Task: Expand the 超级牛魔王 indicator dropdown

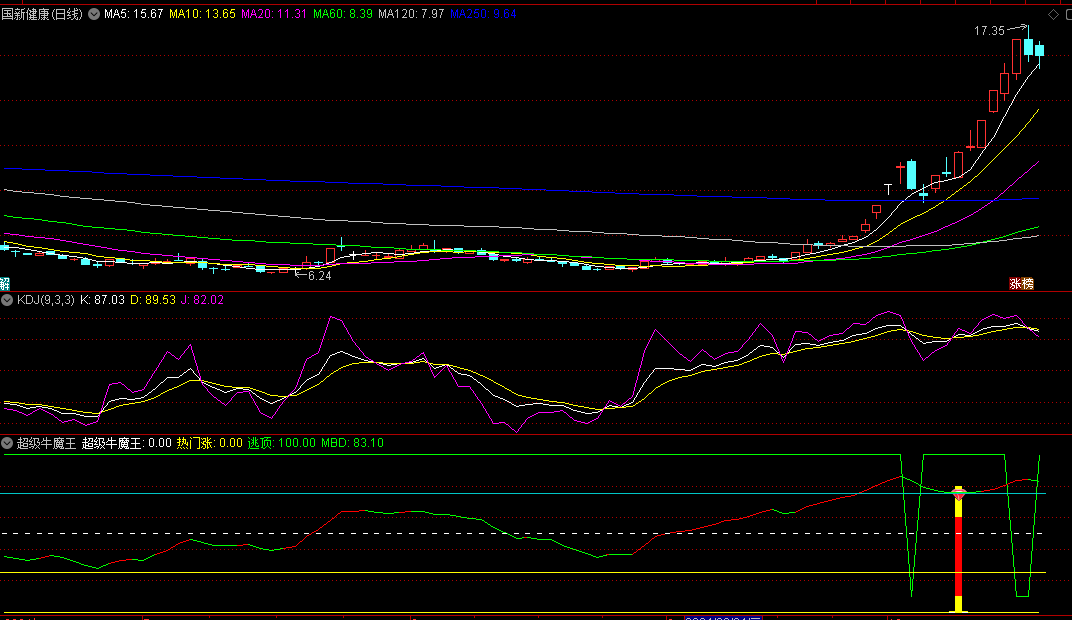Action: pyautogui.click(x=7, y=443)
